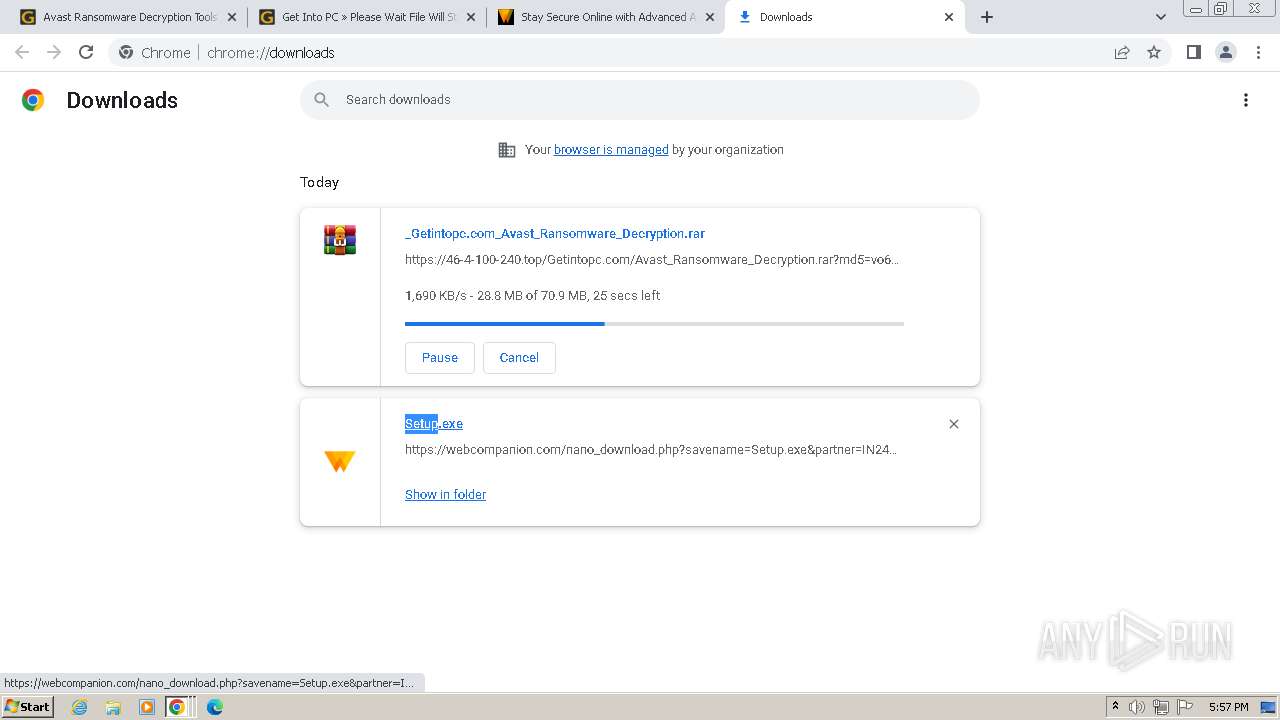Click the Chrome site info chip
Image resolution: width=1280 pixels, height=720 pixels.
(x=155, y=52)
